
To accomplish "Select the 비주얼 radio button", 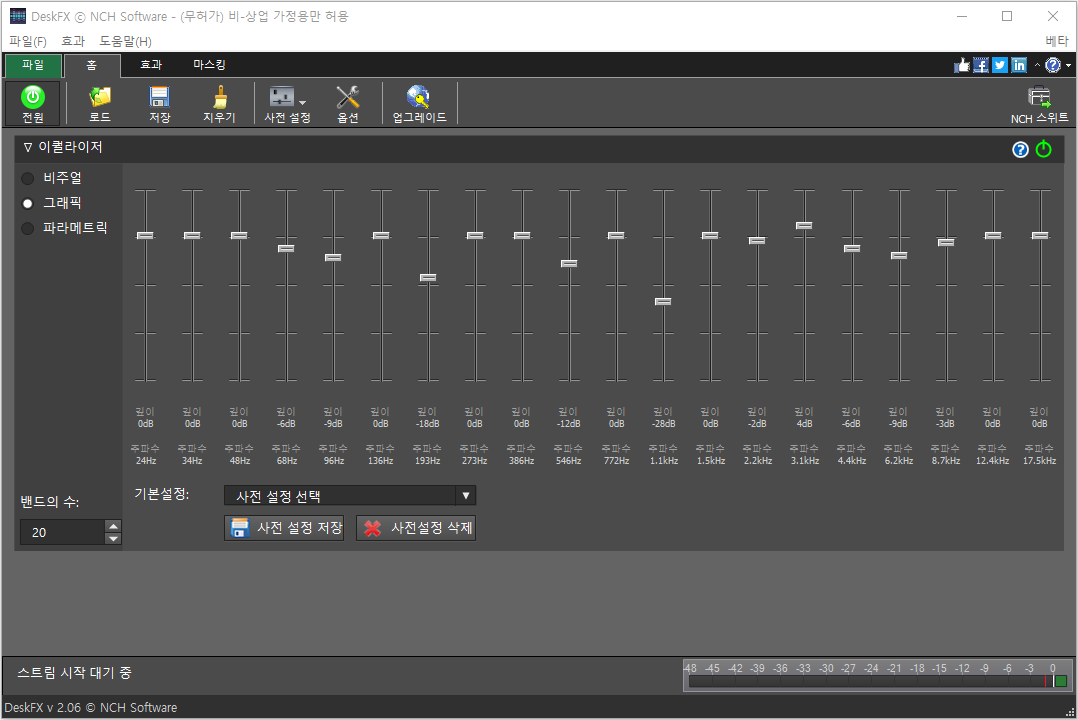I will pyautogui.click(x=28, y=178).
